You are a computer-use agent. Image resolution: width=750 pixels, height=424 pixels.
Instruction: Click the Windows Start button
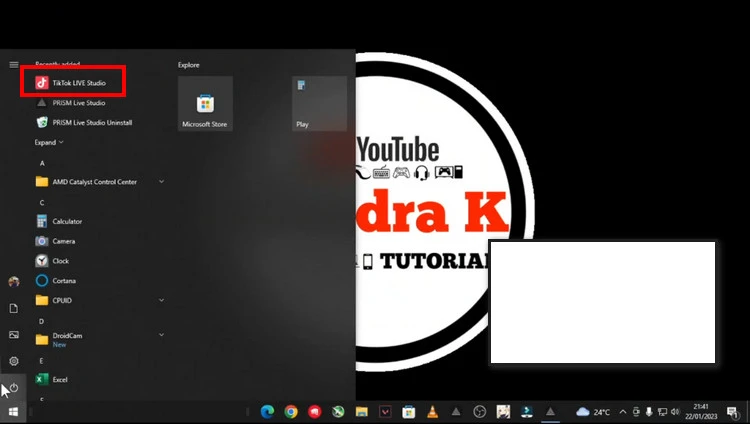[13, 412]
